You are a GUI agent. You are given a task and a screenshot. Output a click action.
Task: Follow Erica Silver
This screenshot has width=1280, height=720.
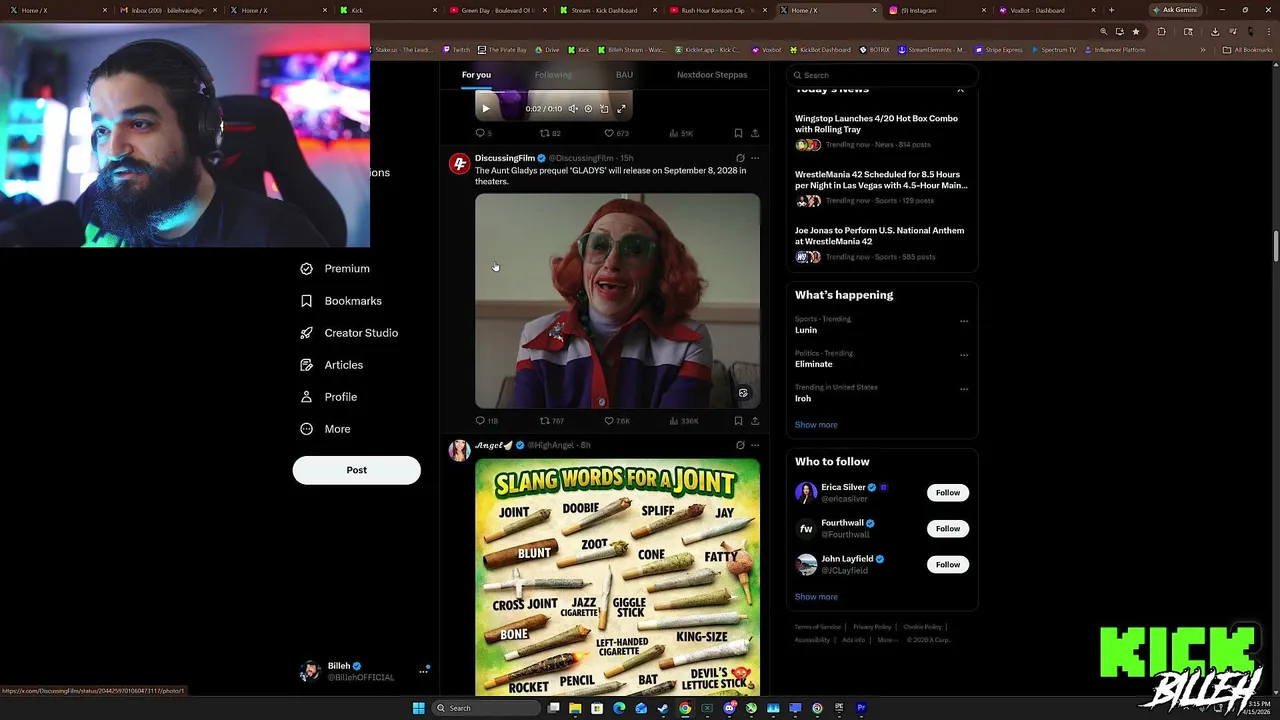(947, 492)
